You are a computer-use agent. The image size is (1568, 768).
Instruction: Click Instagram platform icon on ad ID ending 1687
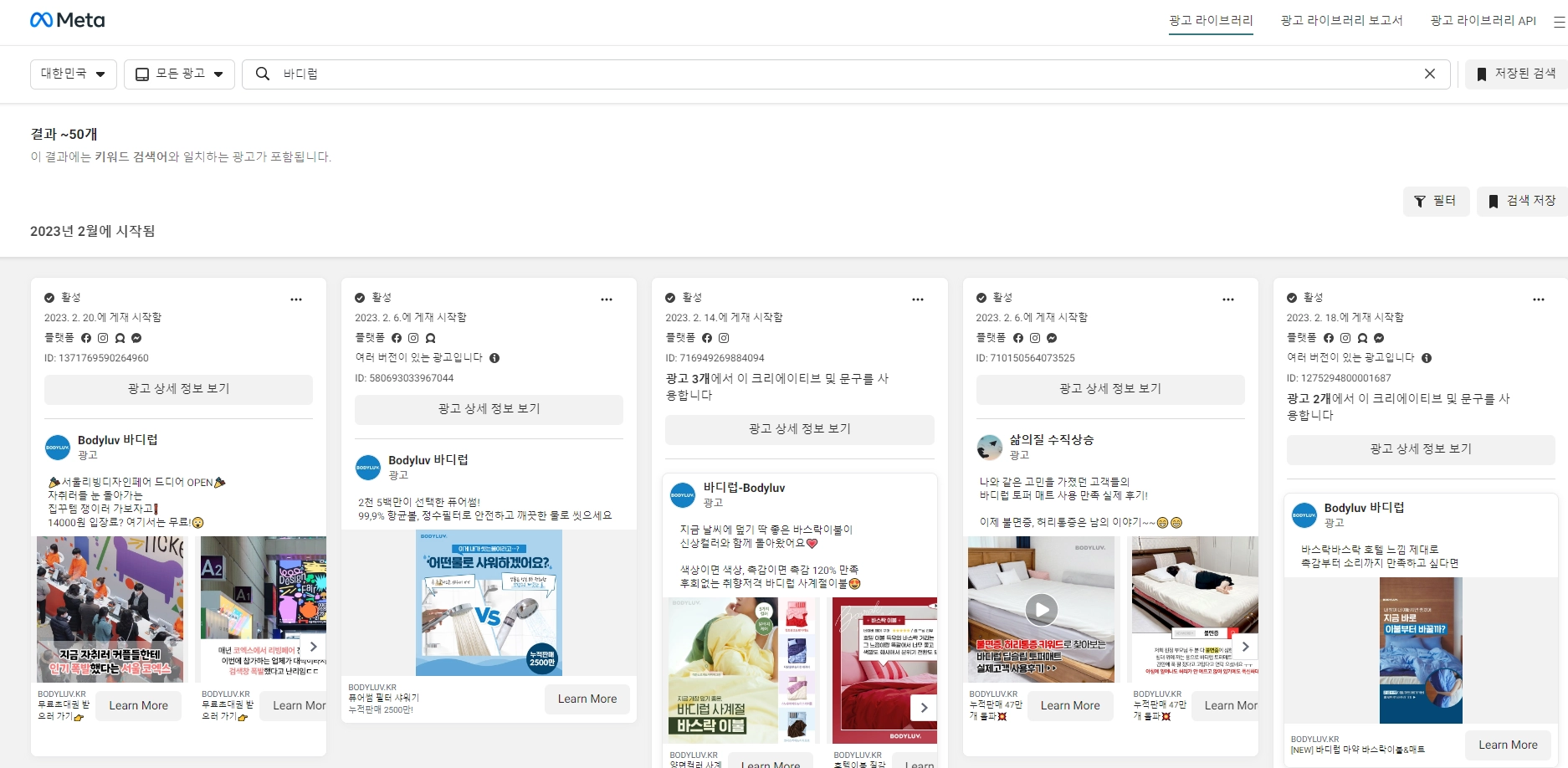pos(1345,338)
